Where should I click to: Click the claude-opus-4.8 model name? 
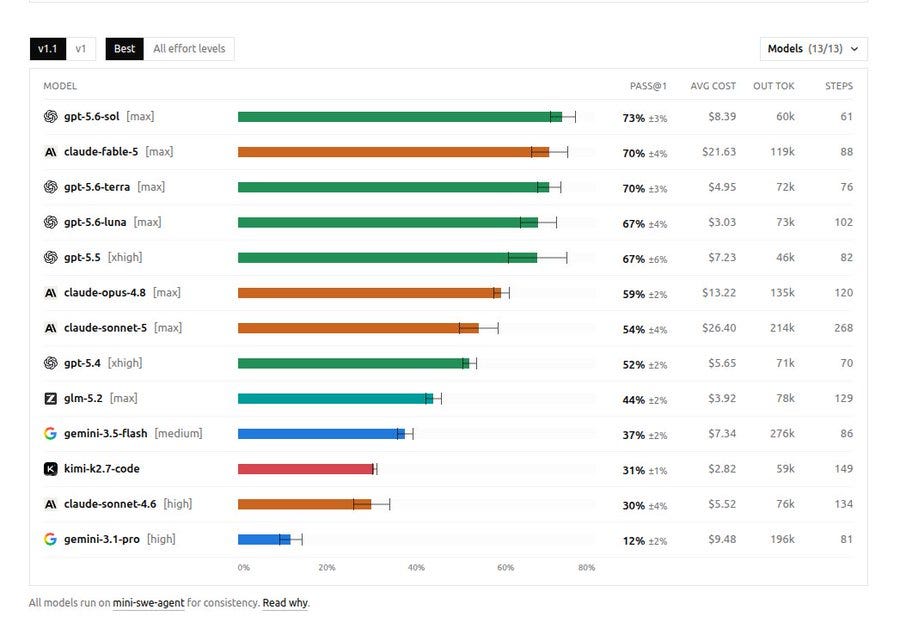105,293
